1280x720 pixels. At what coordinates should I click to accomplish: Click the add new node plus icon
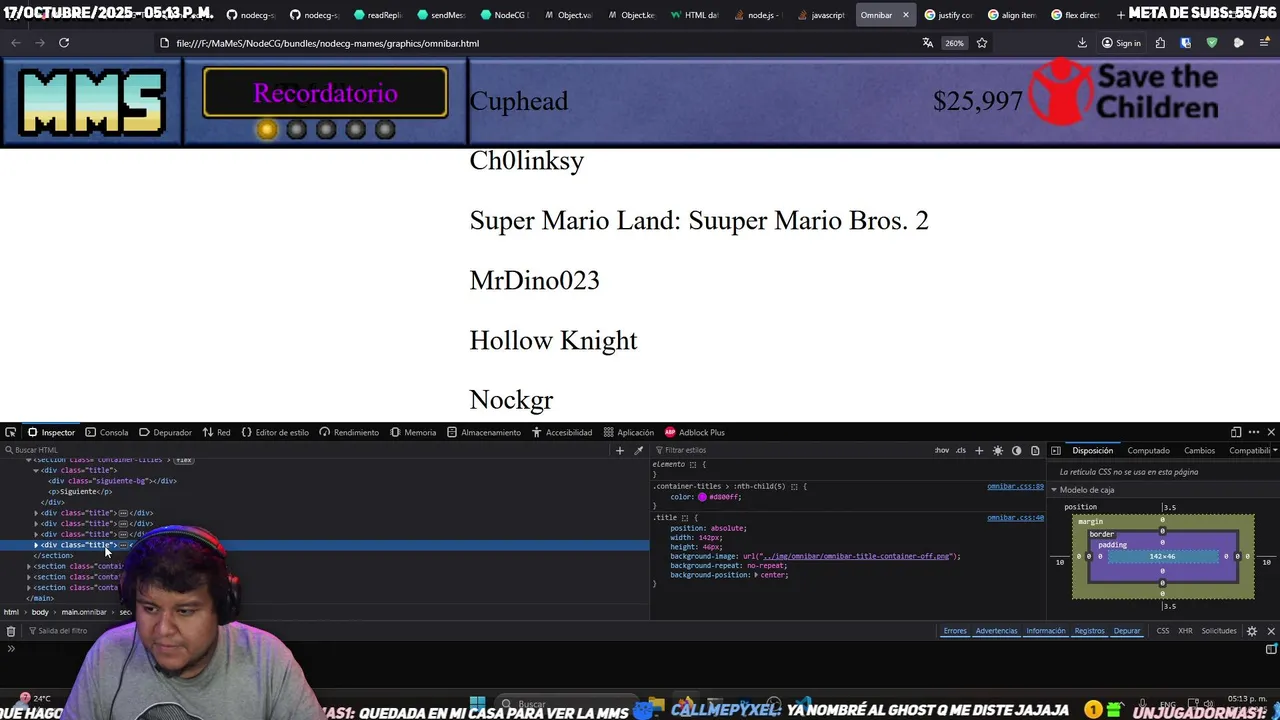620,450
